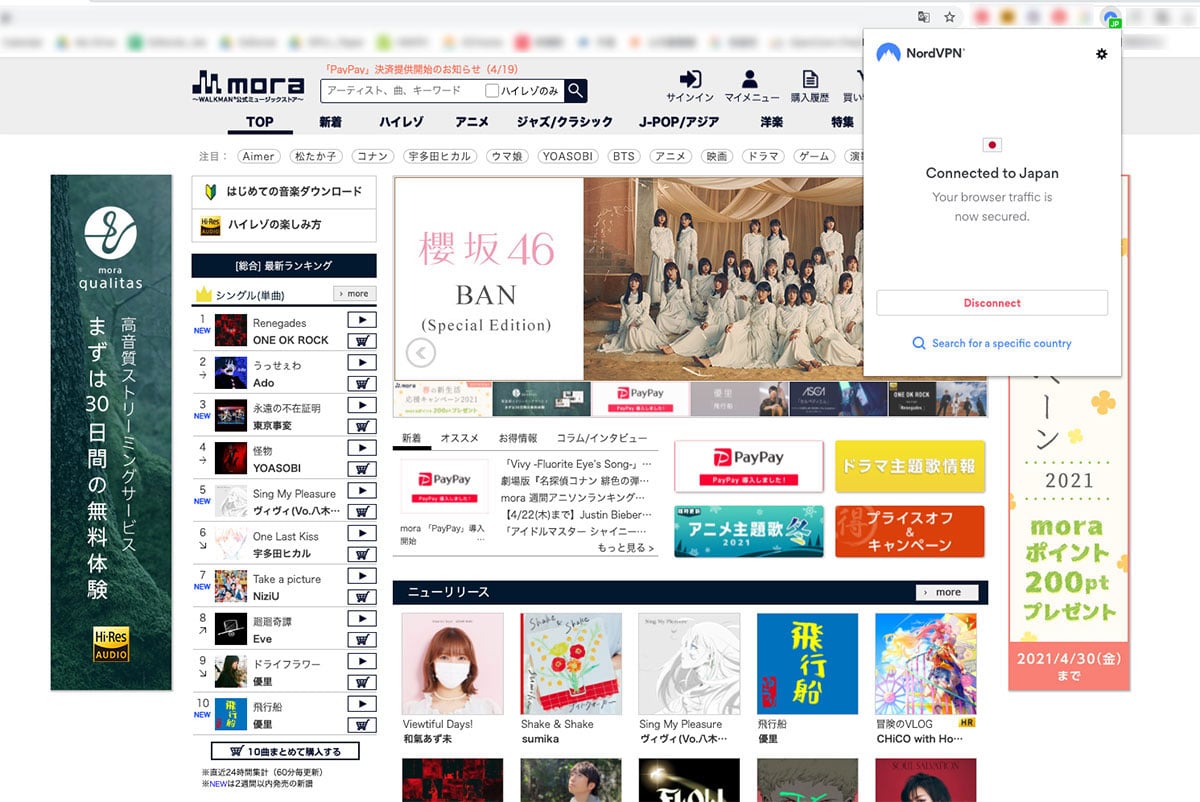Play preview of 怪物 by YOASOBI

point(361,448)
